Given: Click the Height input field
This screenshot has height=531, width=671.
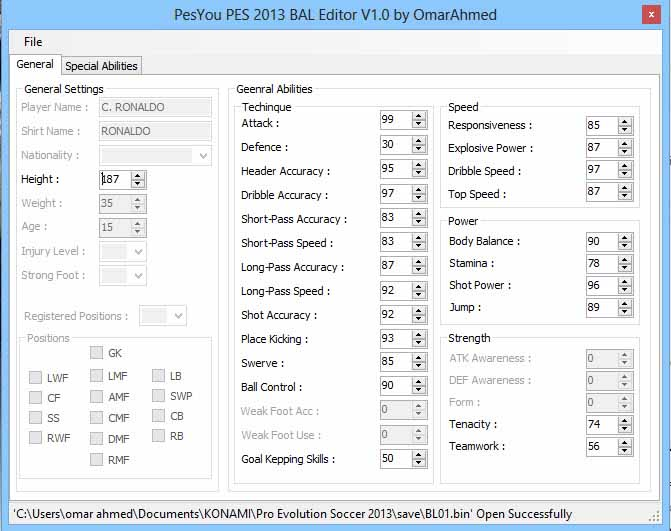Looking at the screenshot, I should point(115,179).
